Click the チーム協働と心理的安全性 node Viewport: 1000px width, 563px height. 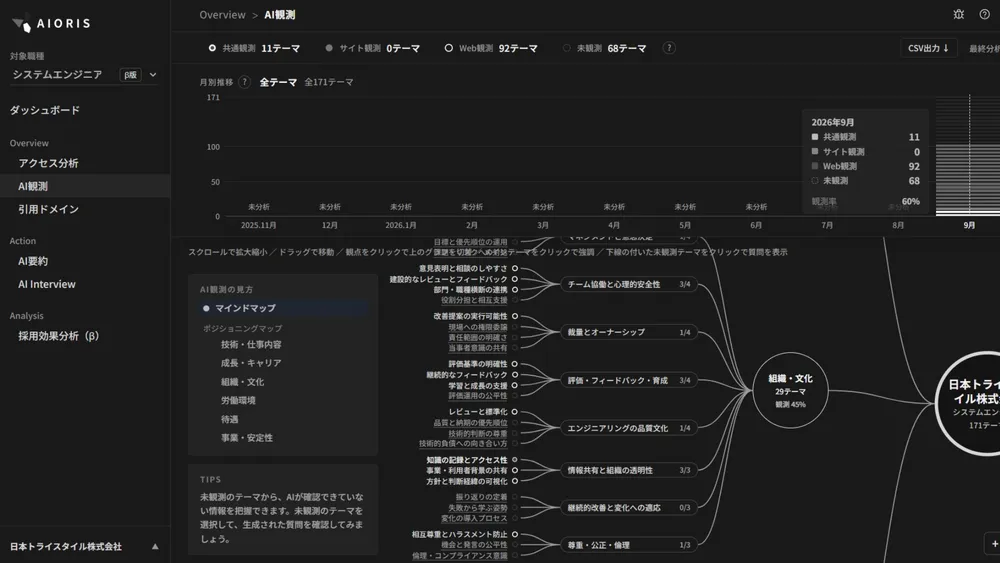[x=629, y=284]
